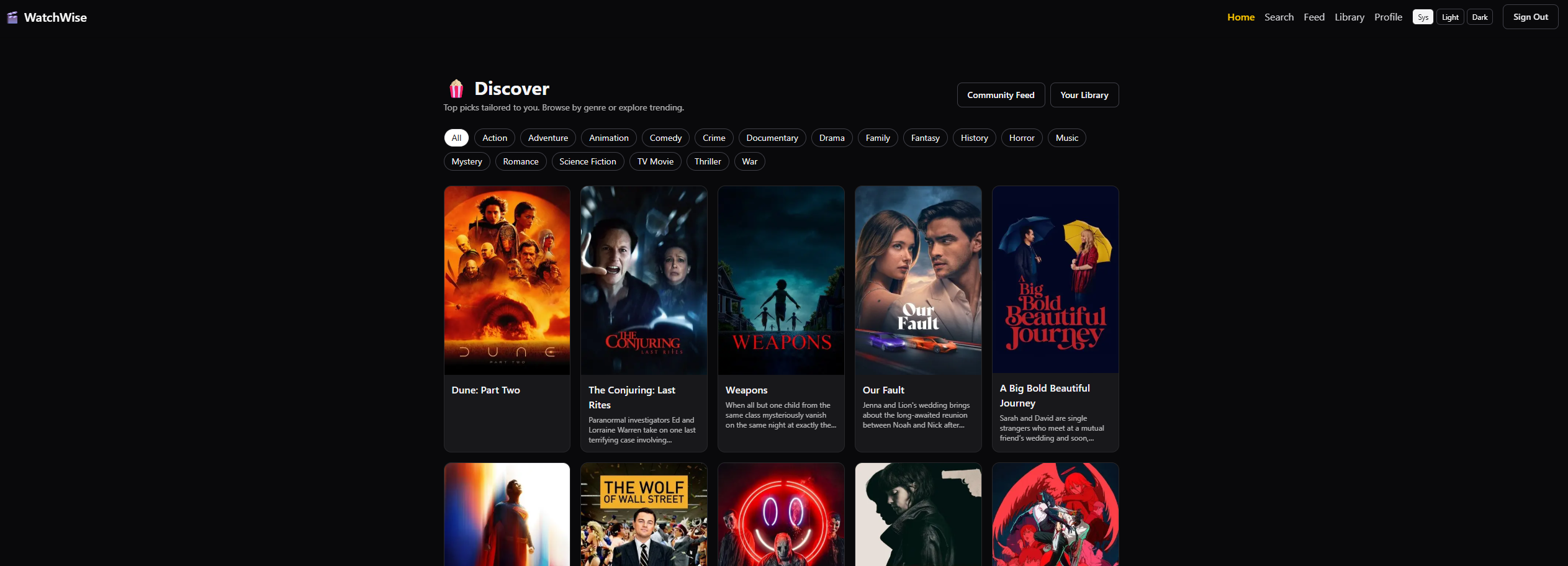Filter by the Horror genre chip
This screenshot has width=1568, height=566.
click(x=1021, y=138)
